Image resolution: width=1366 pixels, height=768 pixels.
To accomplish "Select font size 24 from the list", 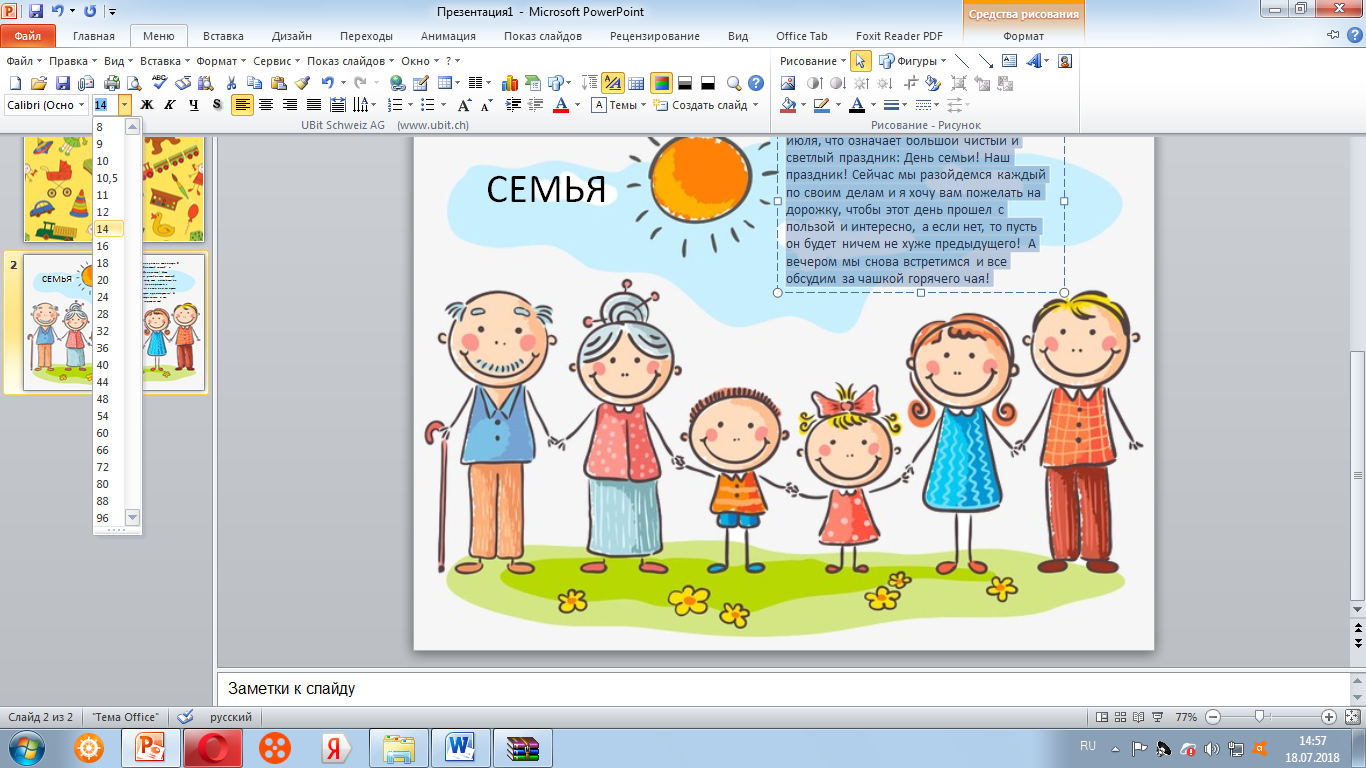I will coord(103,297).
